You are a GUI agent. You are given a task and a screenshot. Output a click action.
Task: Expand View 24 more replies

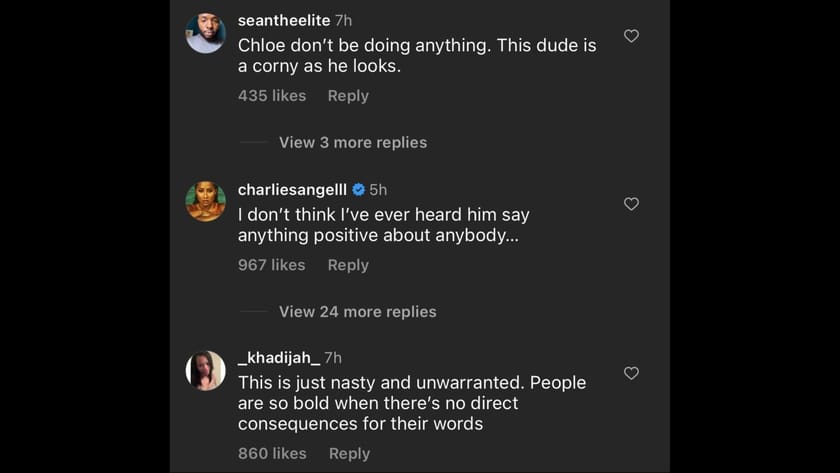pos(357,311)
